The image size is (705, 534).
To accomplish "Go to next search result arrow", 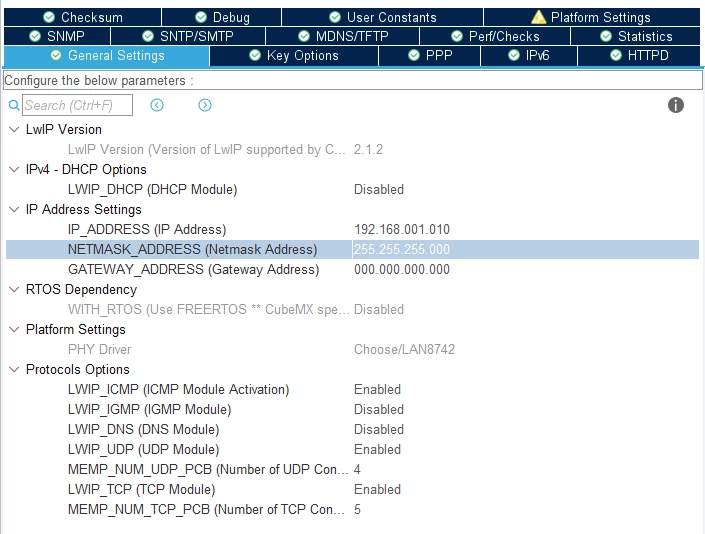I will (x=205, y=105).
